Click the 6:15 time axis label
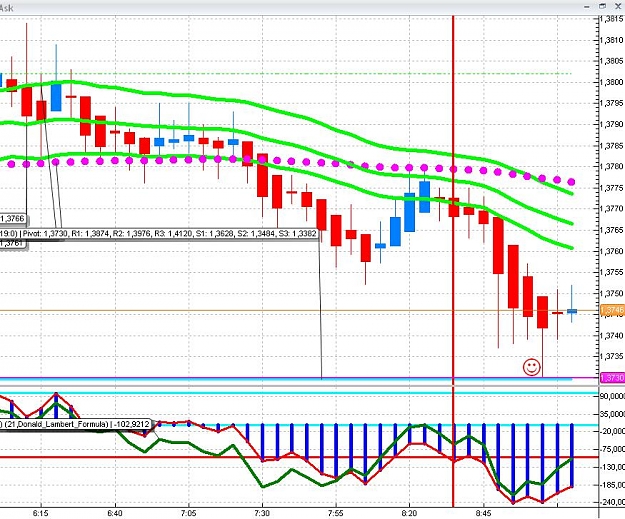The height and width of the screenshot is (519, 625). point(41,513)
